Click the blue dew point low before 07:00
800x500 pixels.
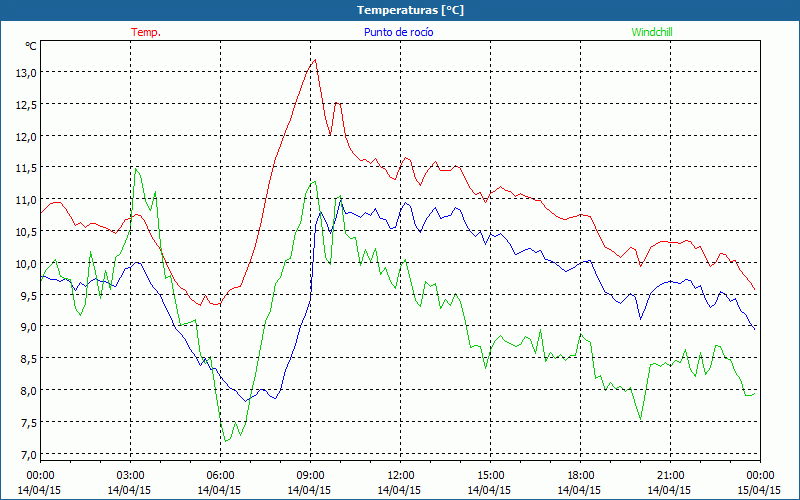[x=245, y=401]
